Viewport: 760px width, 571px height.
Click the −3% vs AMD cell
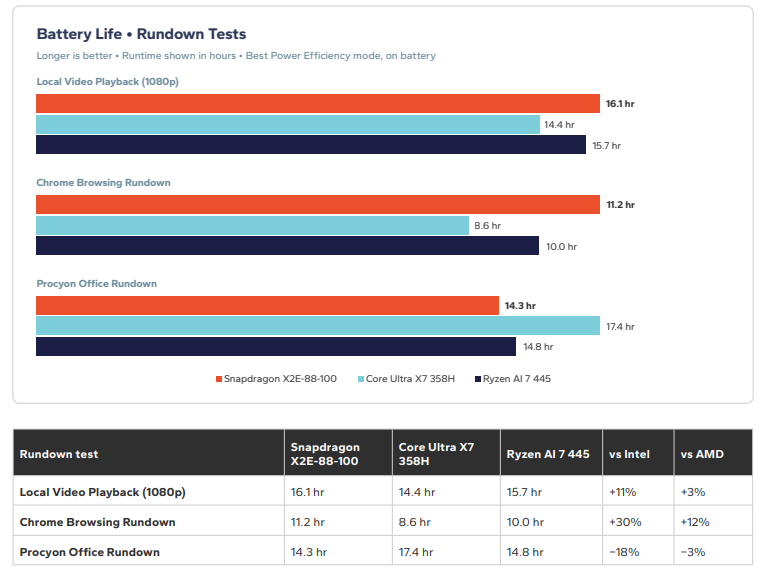coord(713,550)
